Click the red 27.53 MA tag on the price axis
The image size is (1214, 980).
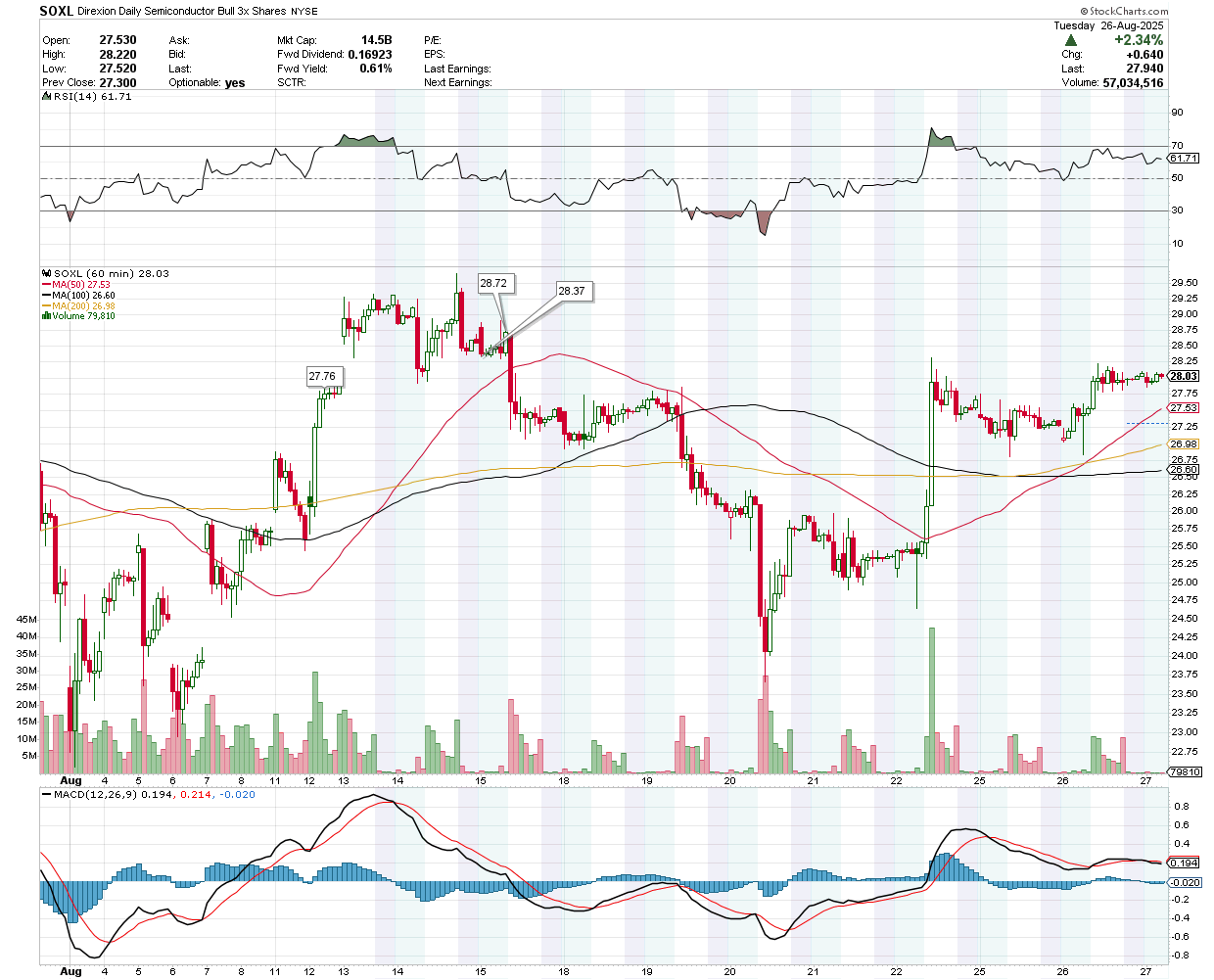pos(1185,408)
